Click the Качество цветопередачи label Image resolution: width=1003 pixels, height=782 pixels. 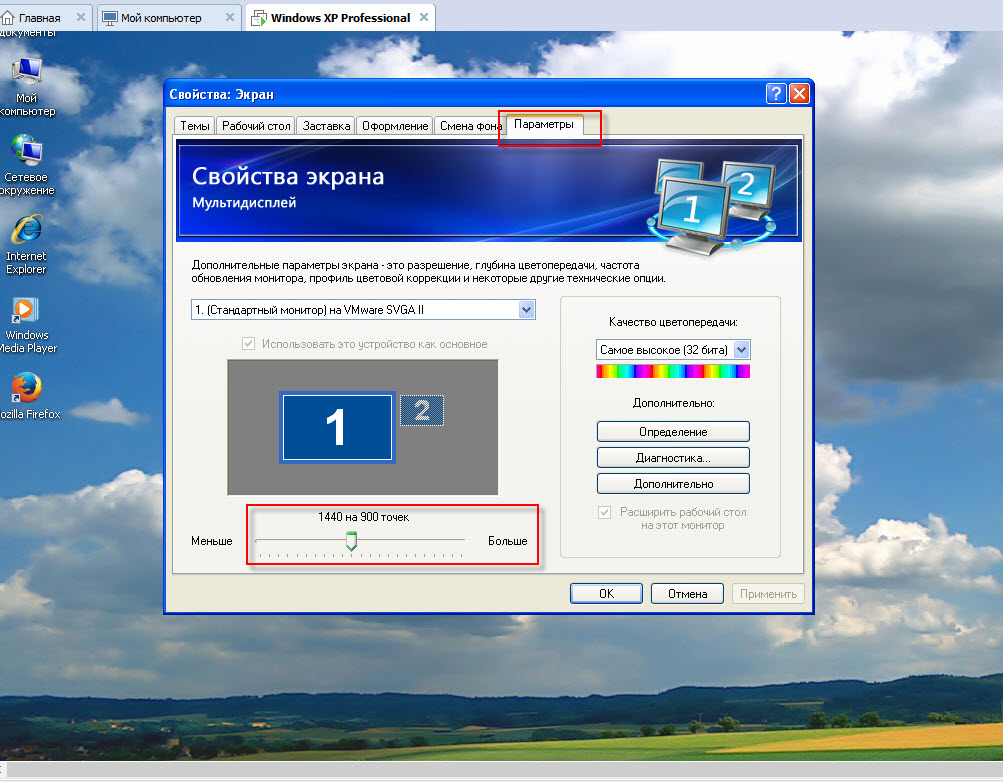click(673, 322)
